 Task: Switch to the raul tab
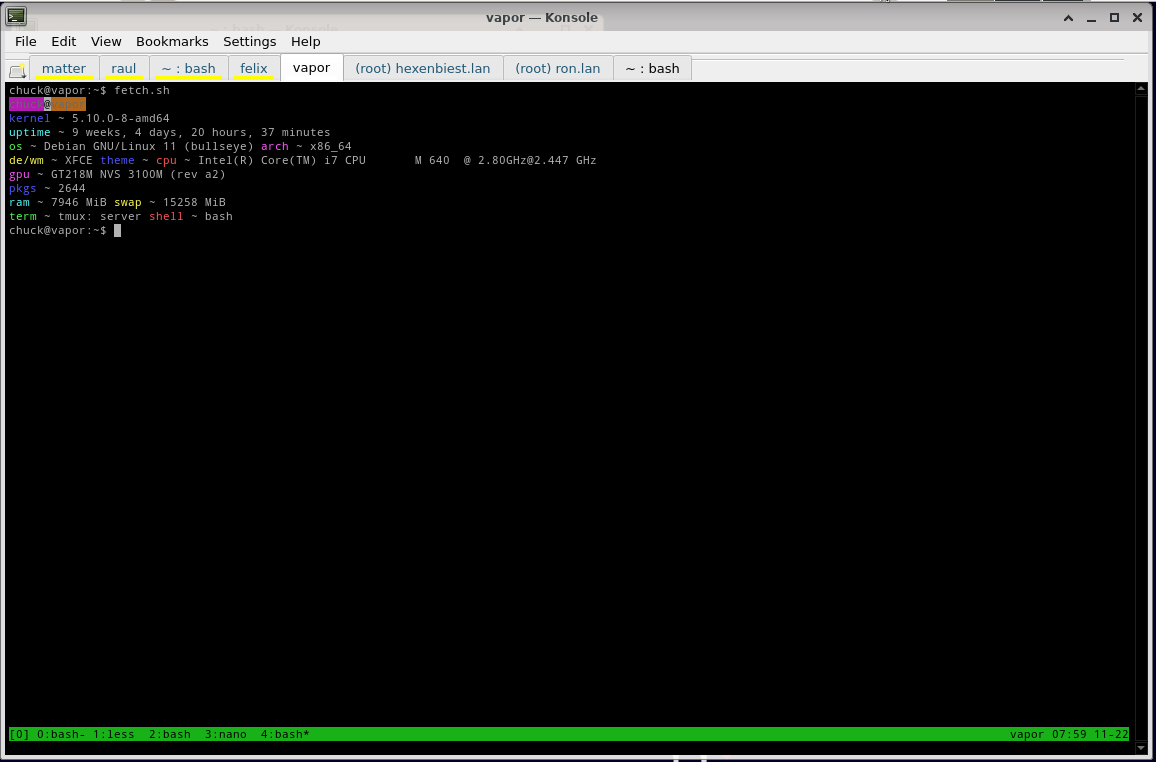point(124,68)
